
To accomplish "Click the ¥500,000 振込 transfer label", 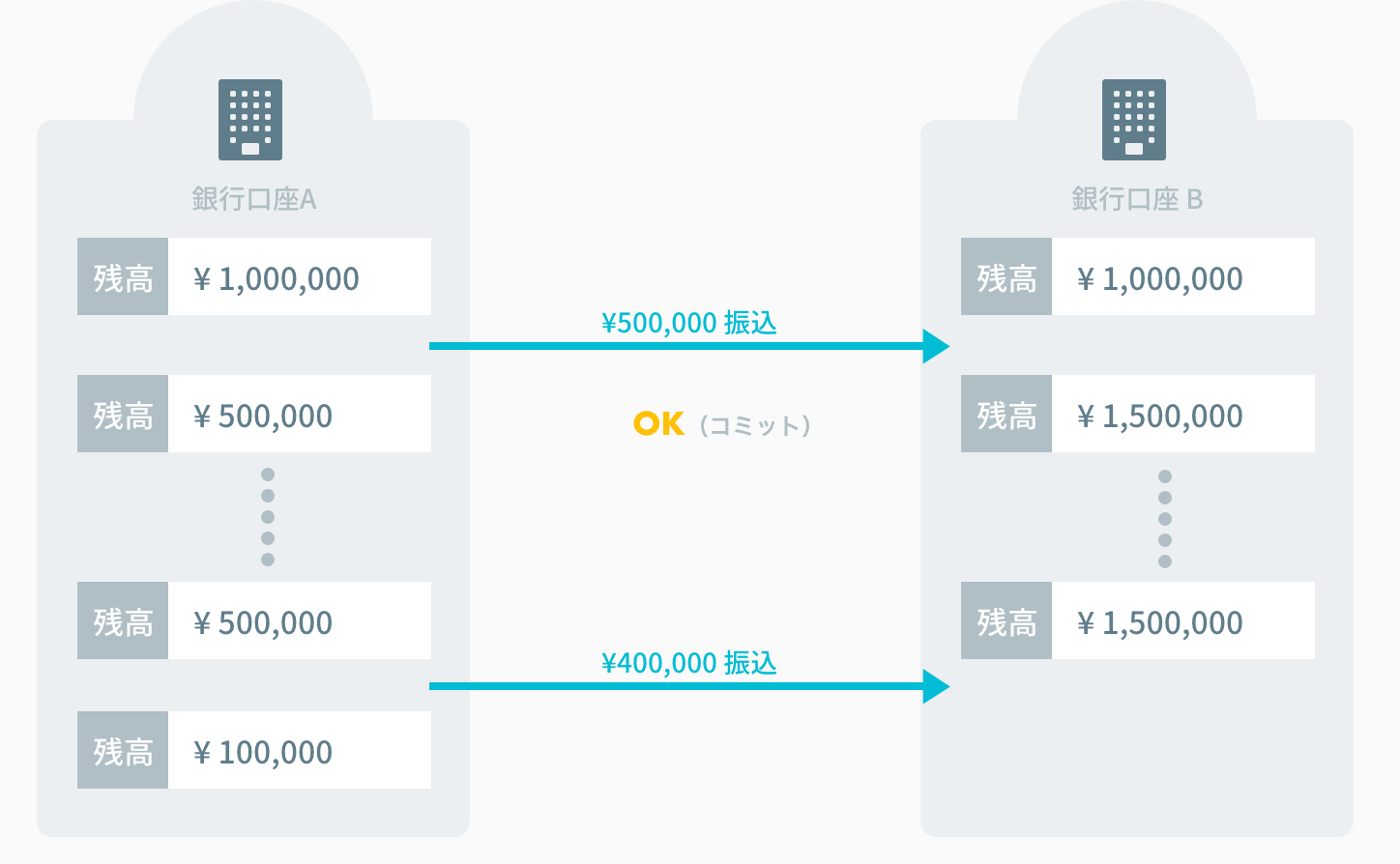I will click(x=688, y=323).
